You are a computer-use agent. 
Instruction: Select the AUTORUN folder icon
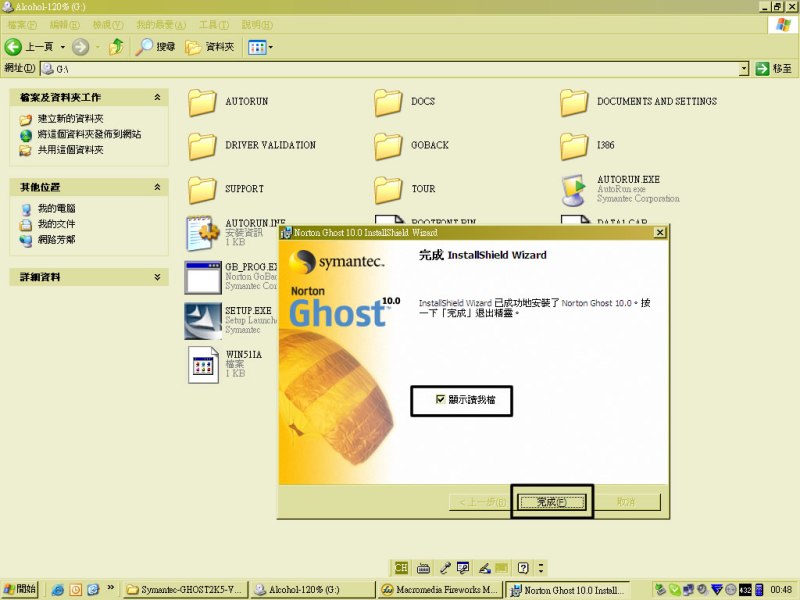(202, 102)
